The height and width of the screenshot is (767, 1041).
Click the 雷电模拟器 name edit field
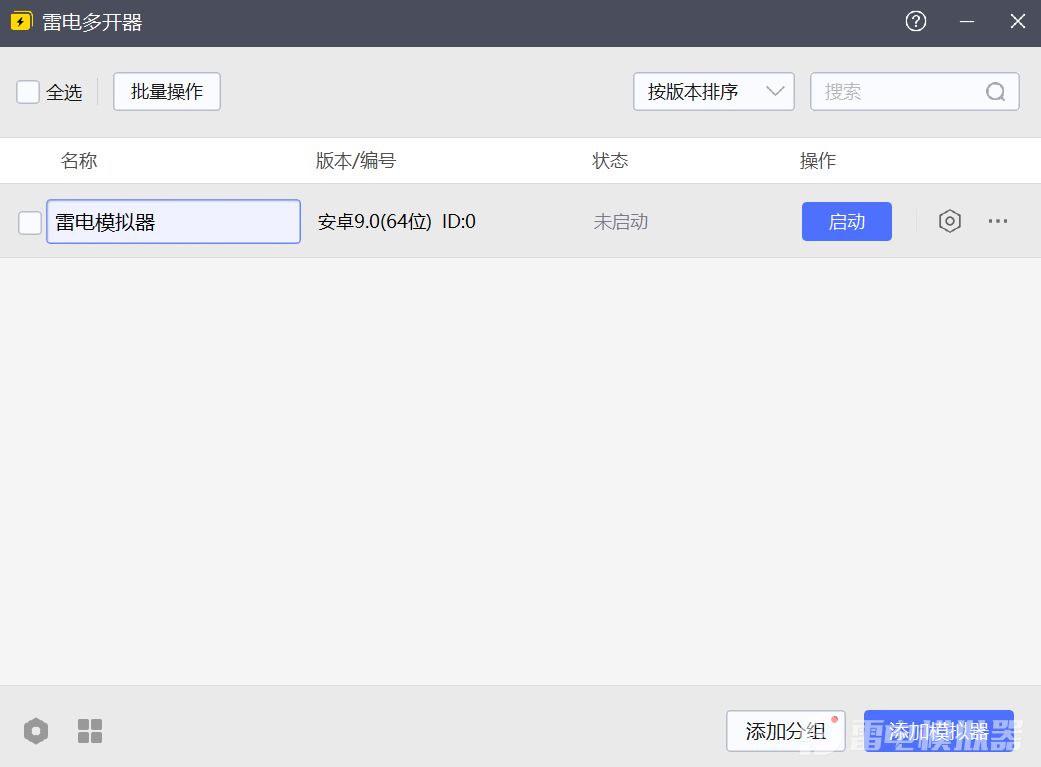[x=173, y=222]
